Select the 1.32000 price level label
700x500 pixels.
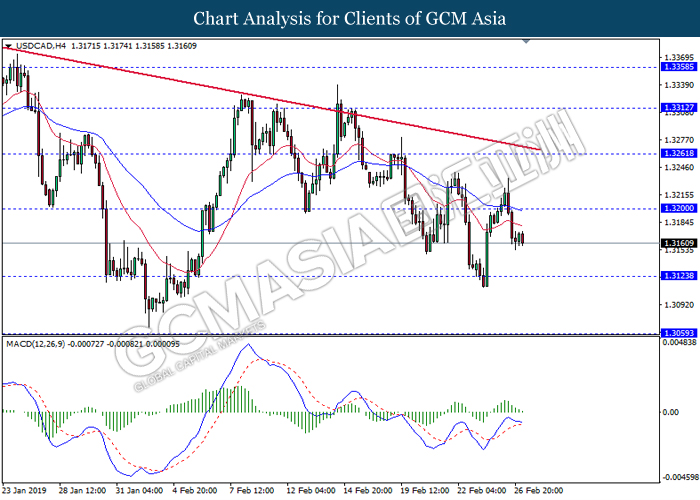pyautogui.click(x=679, y=208)
